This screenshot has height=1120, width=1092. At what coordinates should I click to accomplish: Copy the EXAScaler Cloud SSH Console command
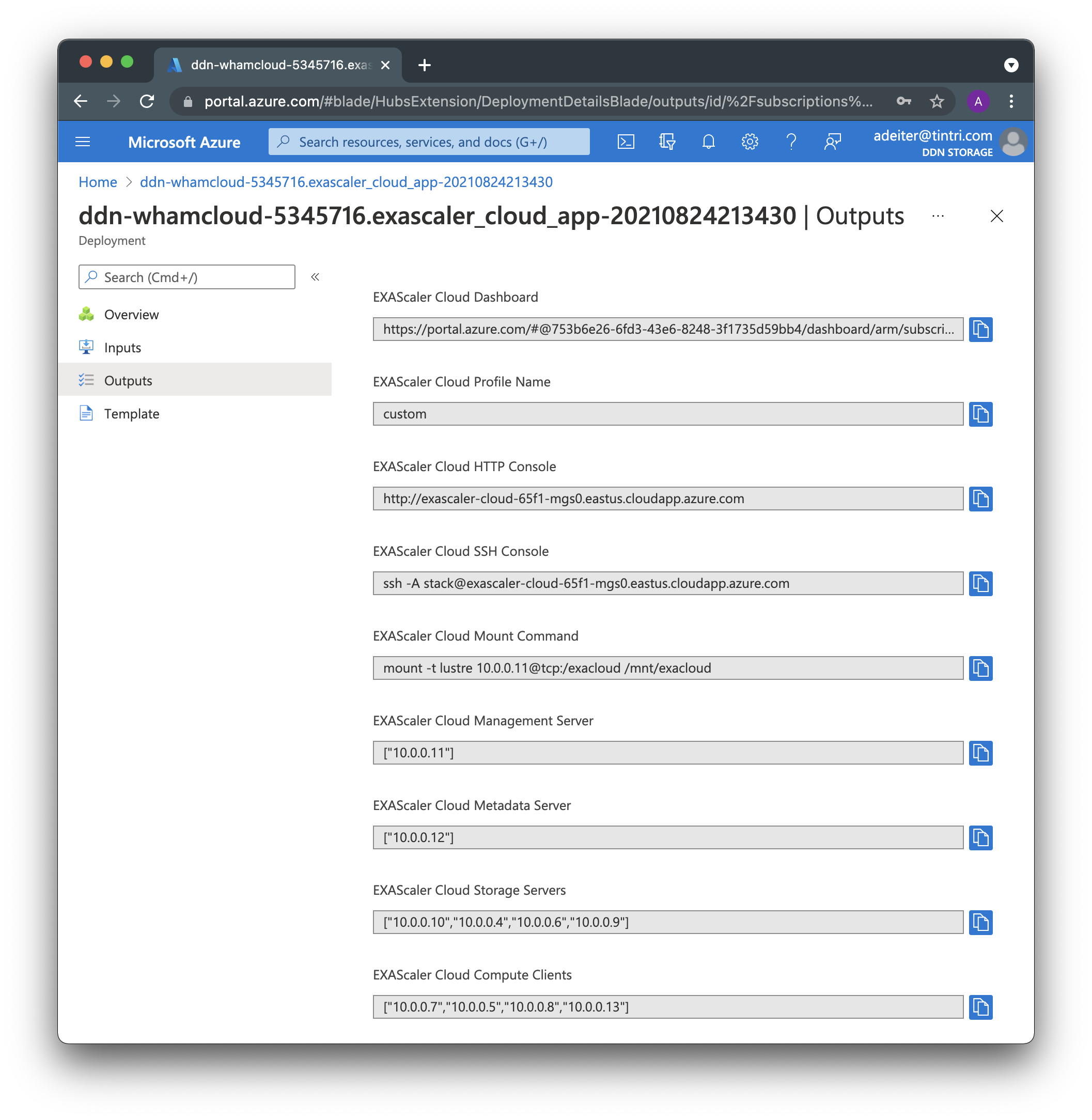click(x=980, y=583)
